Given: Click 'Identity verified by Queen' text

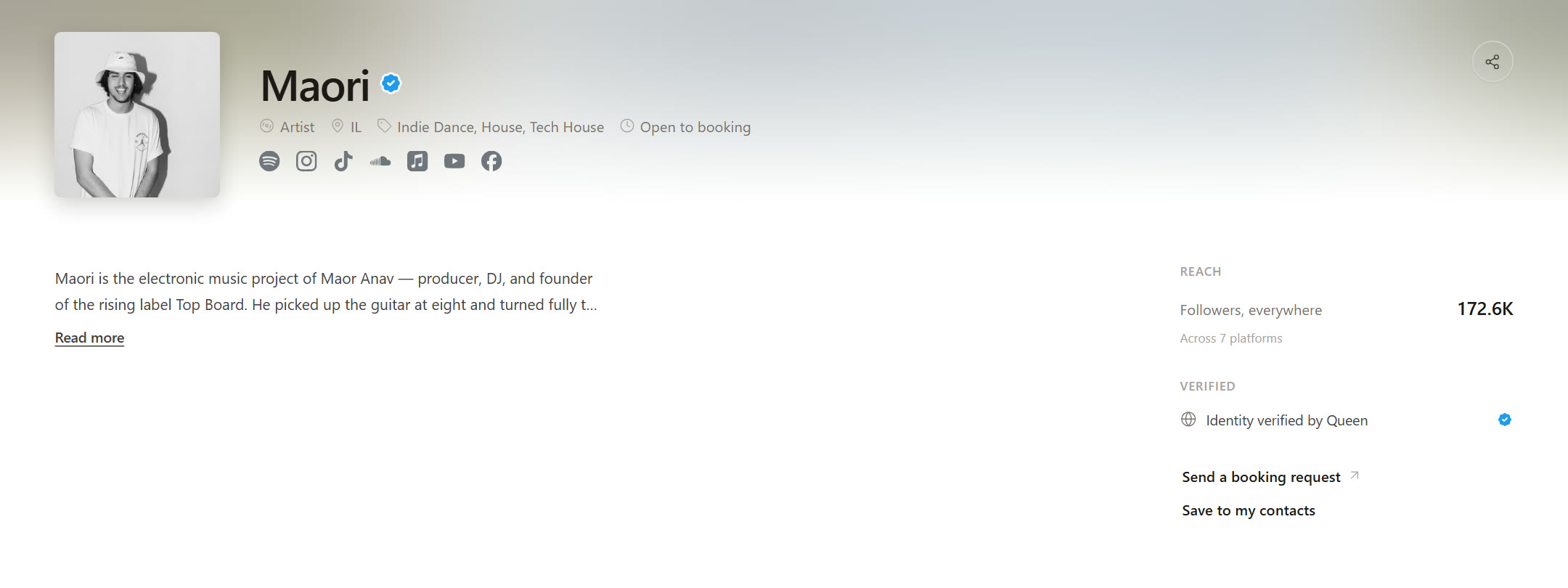Looking at the screenshot, I should 1287,420.
